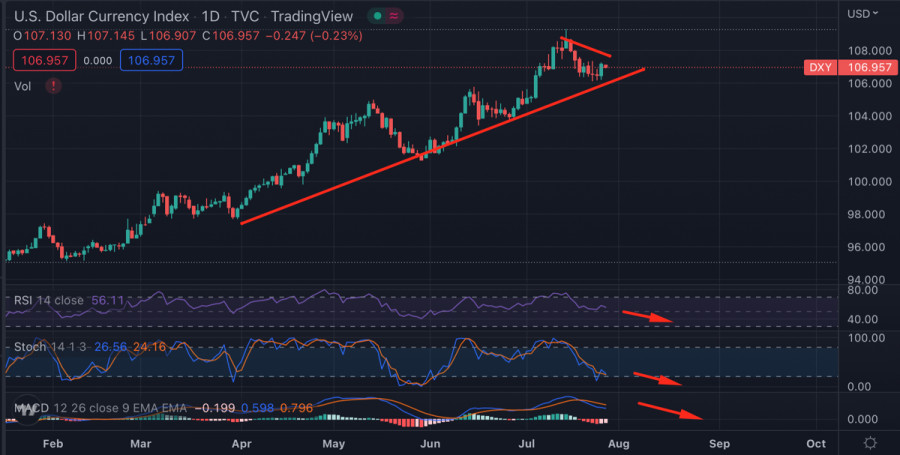Click the red-bordered sell price 106.957 button
Viewport: 900px width, 455px height.
pos(45,60)
